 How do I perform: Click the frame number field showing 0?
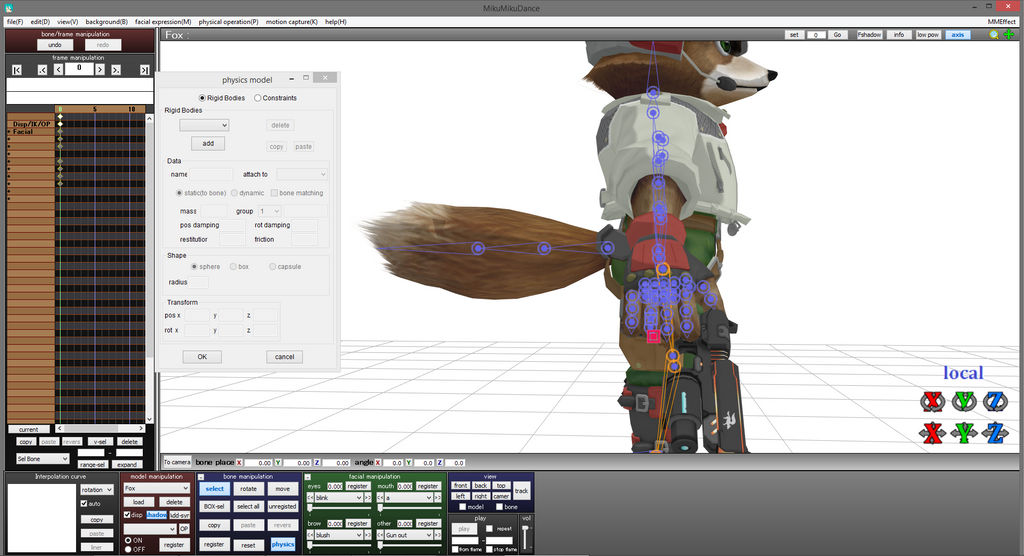pos(79,68)
